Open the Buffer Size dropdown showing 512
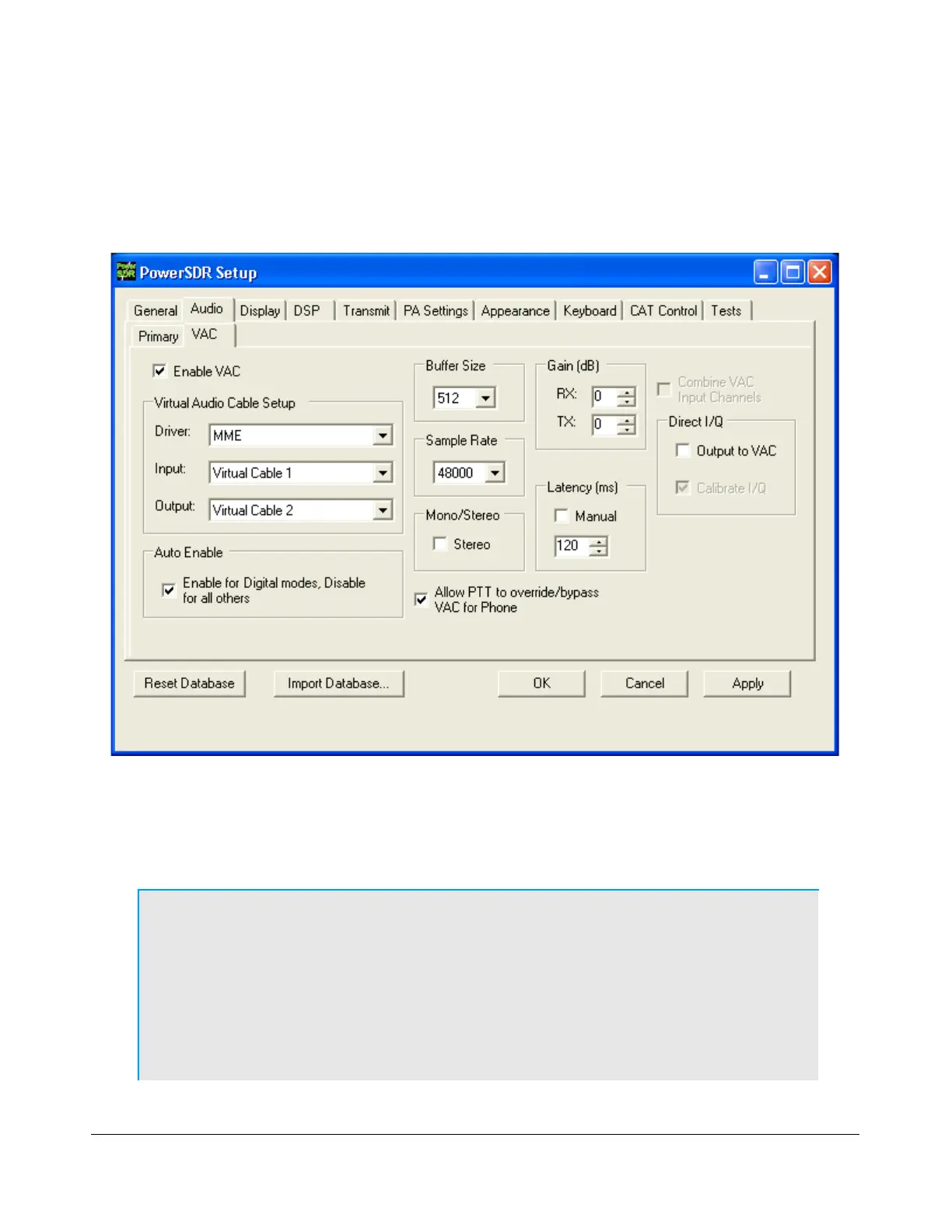This screenshot has width=952, height=1232. 485,398
